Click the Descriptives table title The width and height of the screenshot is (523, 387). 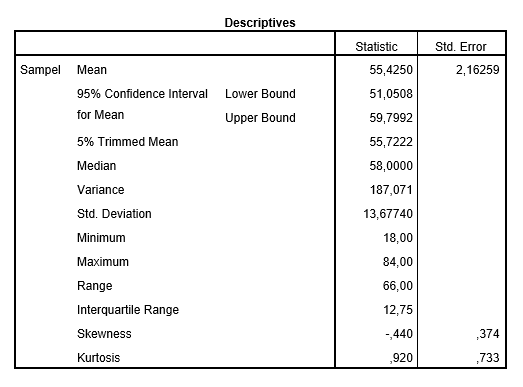click(x=260, y=23)
